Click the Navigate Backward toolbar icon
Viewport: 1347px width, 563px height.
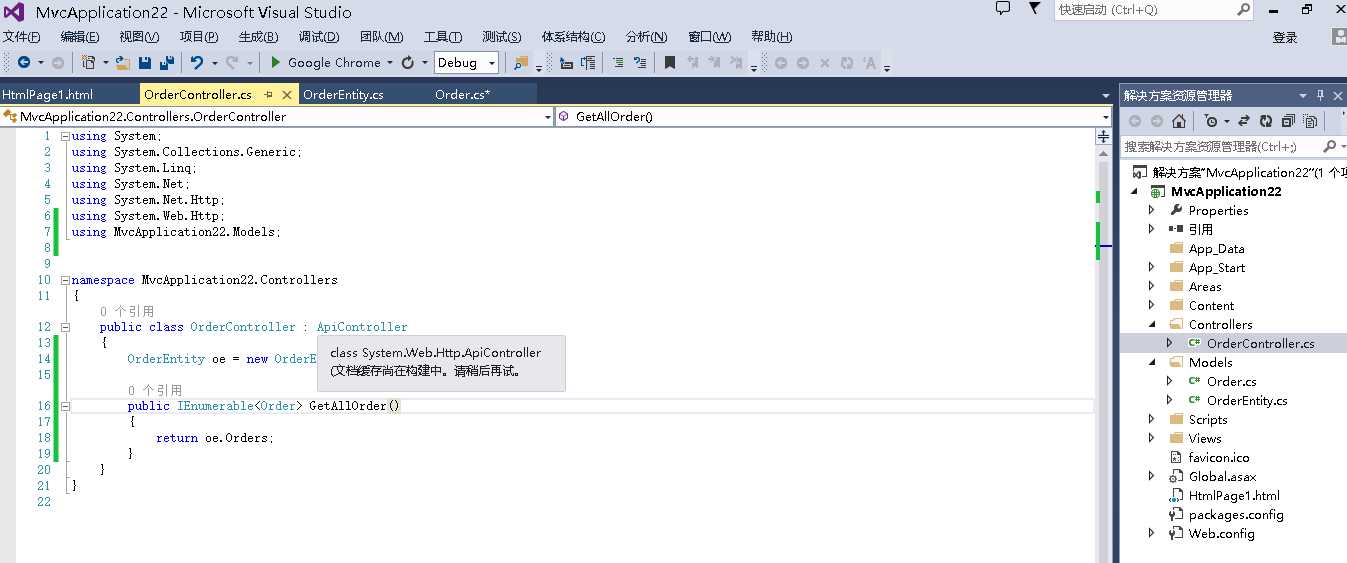click(x=23, y=62)
